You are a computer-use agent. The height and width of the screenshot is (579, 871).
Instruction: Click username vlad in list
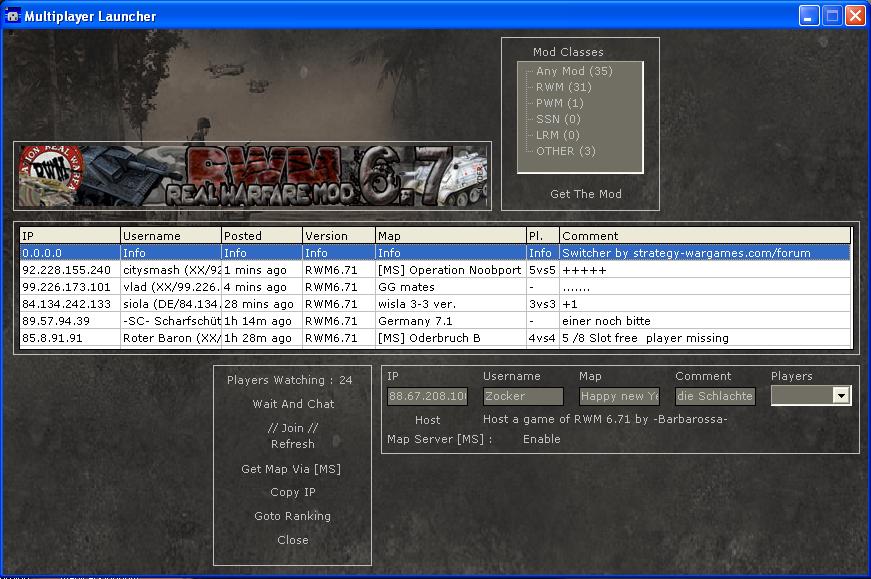click(x=171, y=287)
